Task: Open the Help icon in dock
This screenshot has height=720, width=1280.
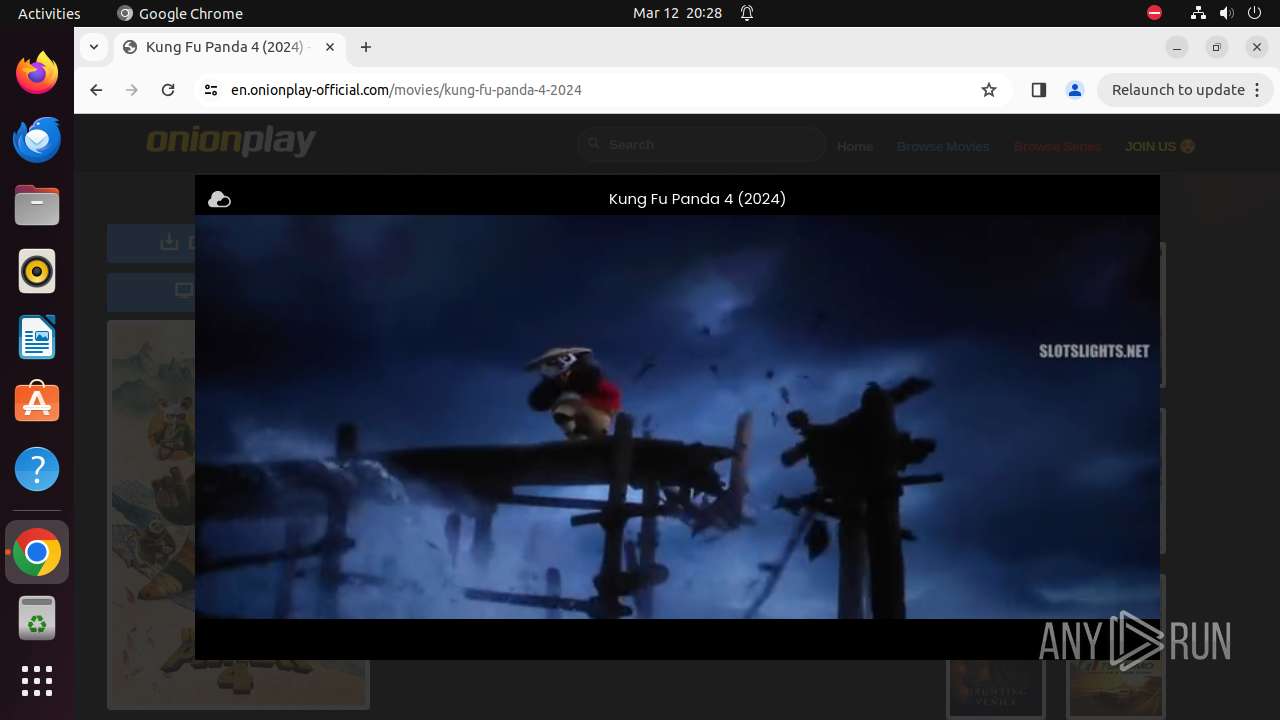Action: 37,469
